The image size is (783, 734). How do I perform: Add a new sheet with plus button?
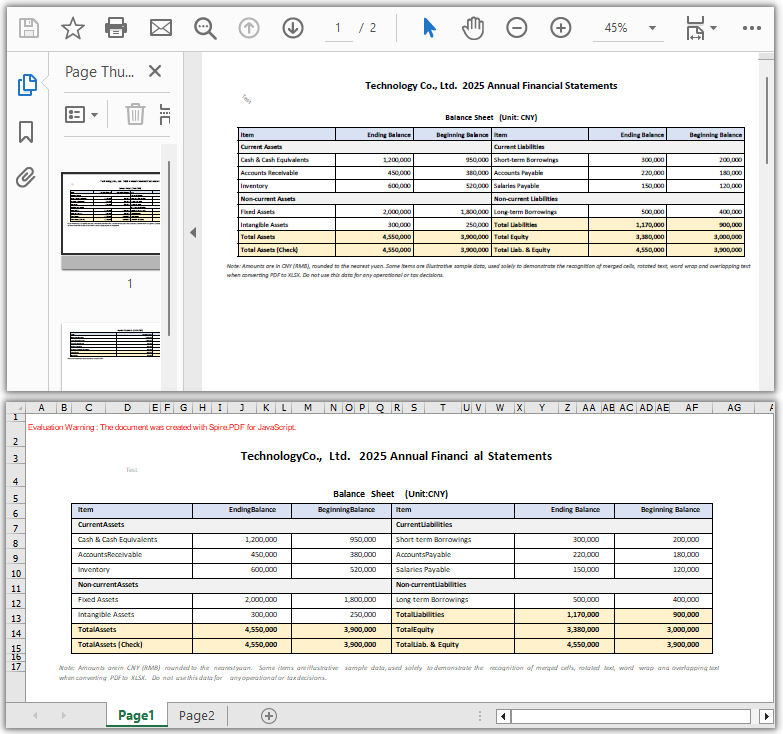pyautogui.click(x=269, y=716)
